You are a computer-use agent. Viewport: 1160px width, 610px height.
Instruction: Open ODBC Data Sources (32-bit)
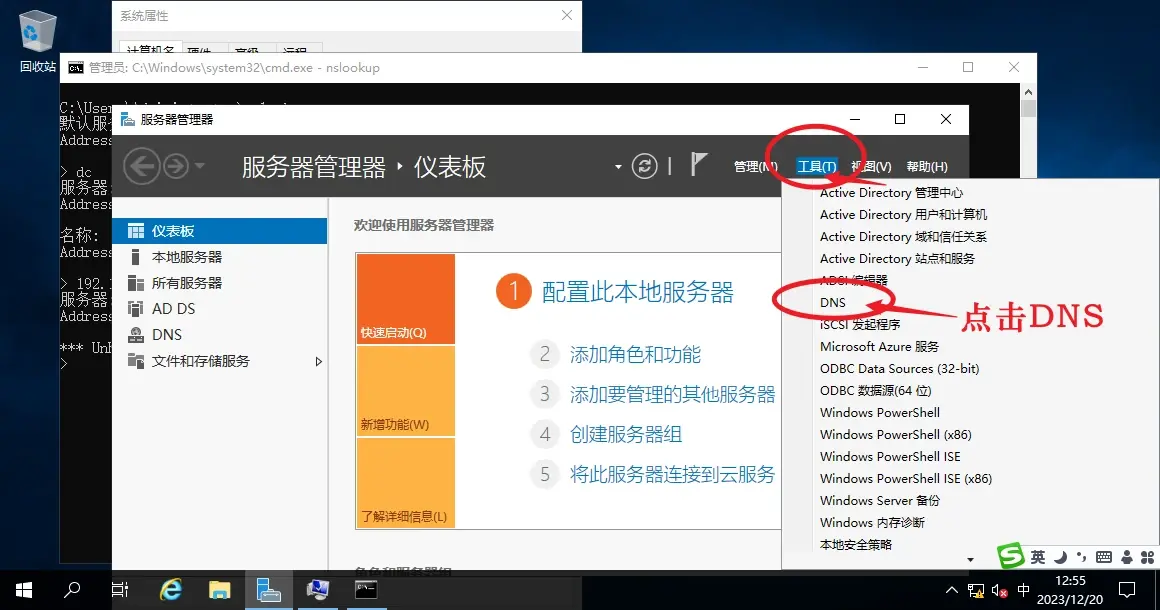click(x=899, y=368)
